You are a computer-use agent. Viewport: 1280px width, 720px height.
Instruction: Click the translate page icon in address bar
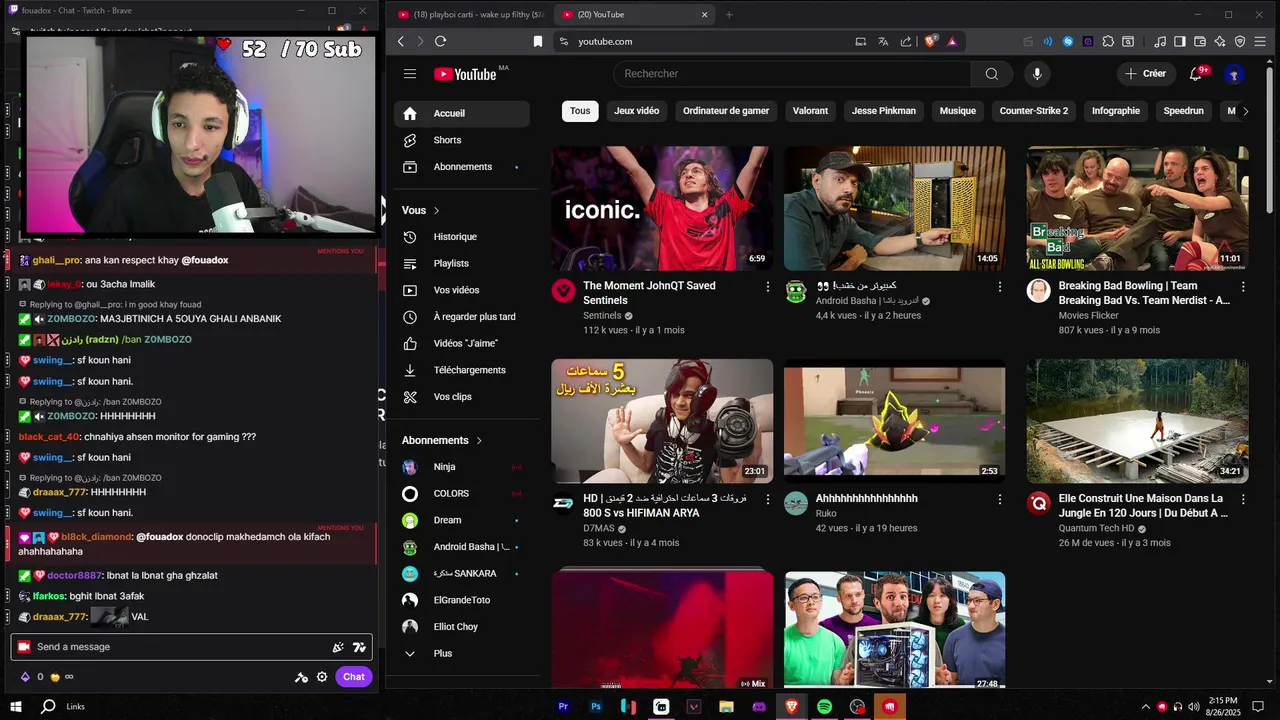(883, 41)
